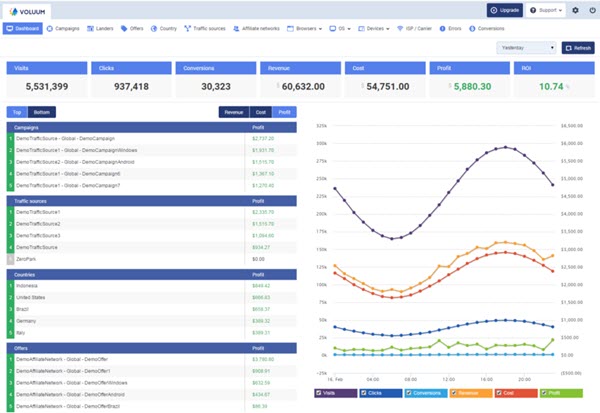
Task: Expand the Browsers dropdown
Action: [300, 29]
